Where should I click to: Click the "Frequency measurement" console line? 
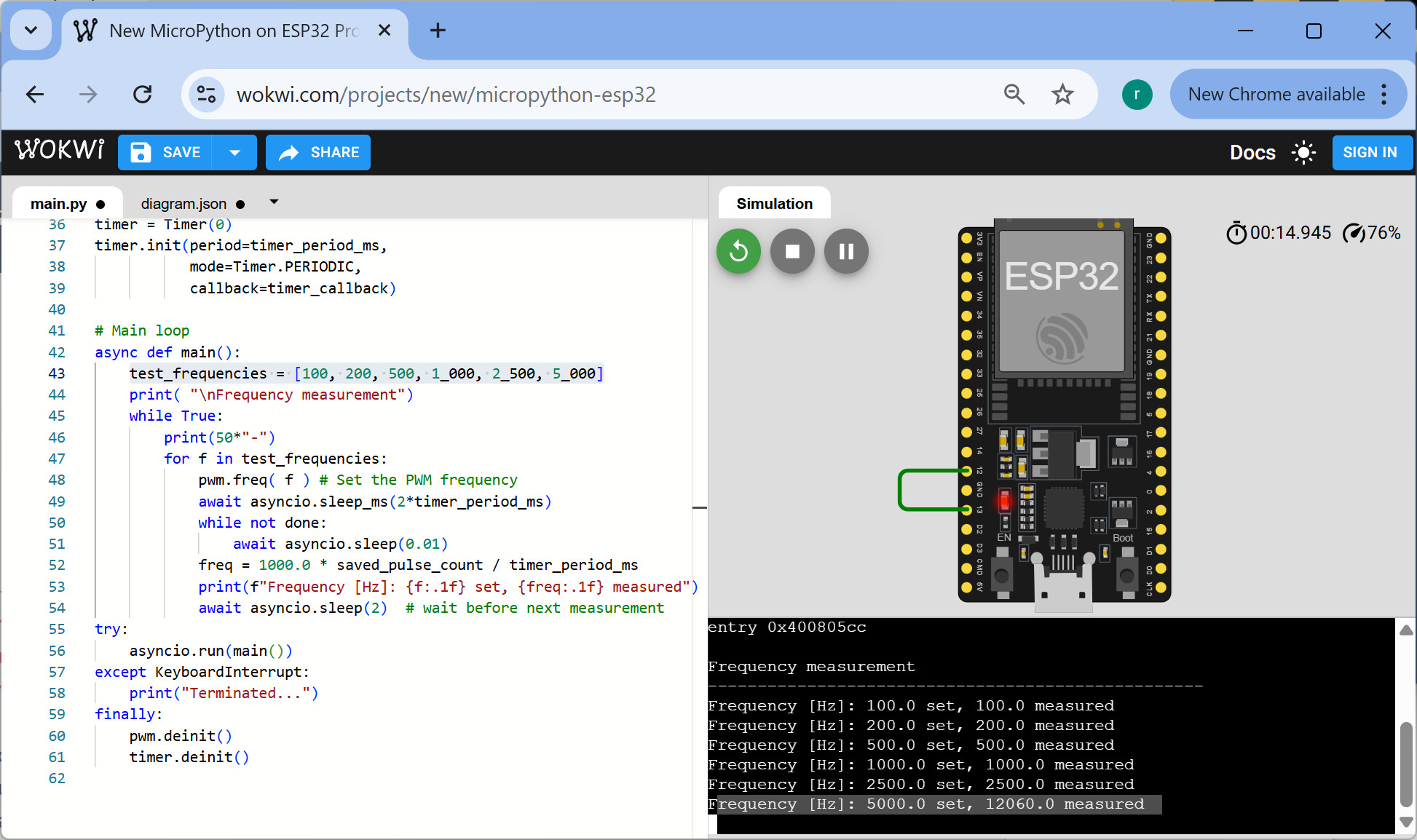811,667
